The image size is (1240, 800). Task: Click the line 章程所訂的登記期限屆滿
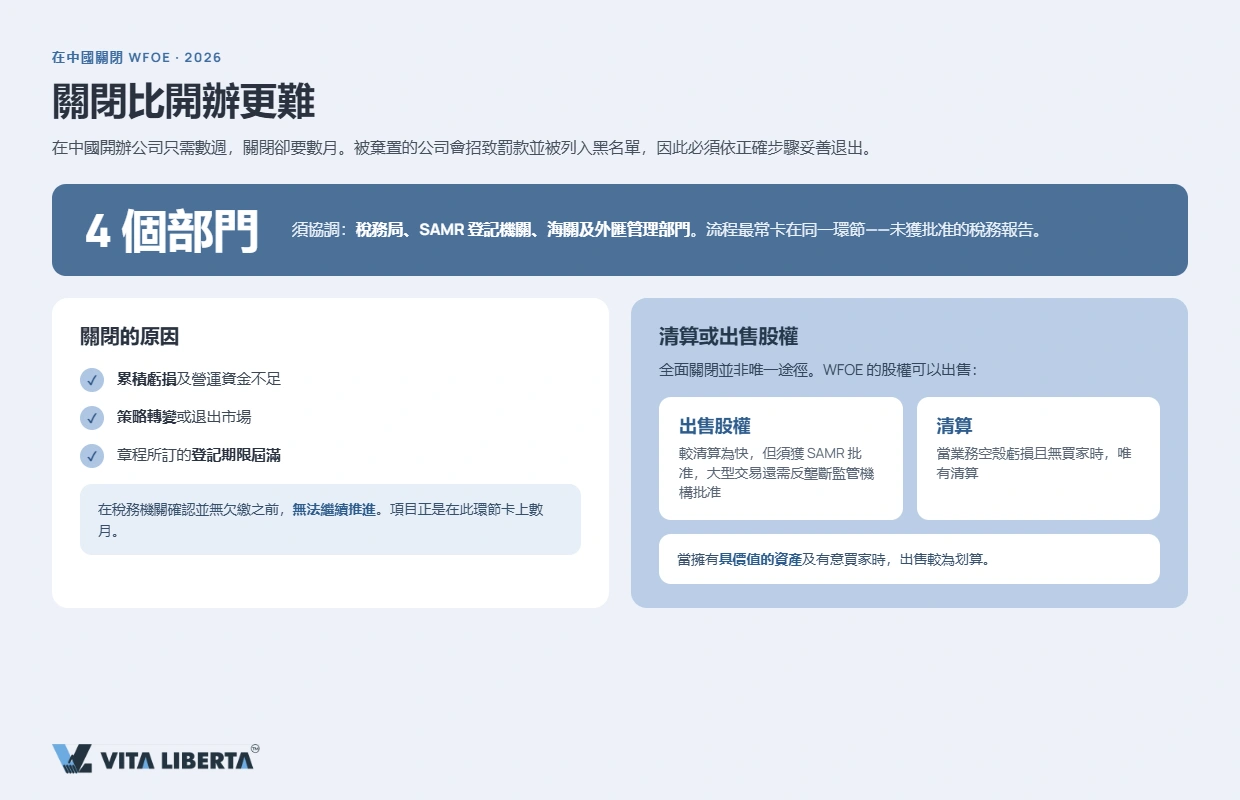(x=199, y=455)
